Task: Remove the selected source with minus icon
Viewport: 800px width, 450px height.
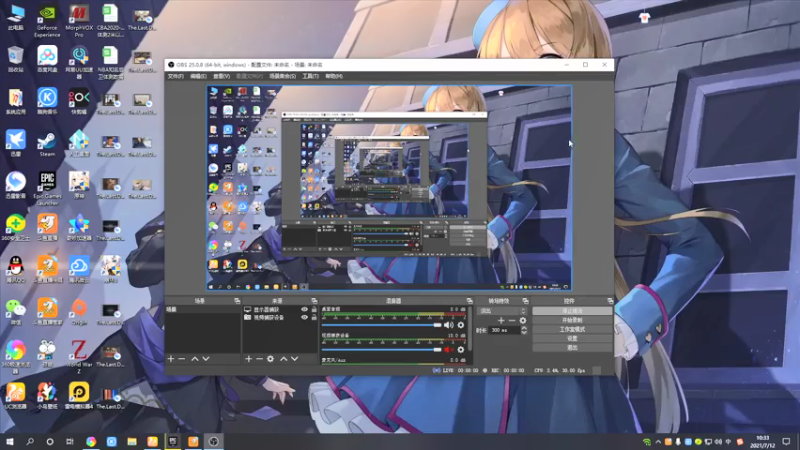Action: 259,359
